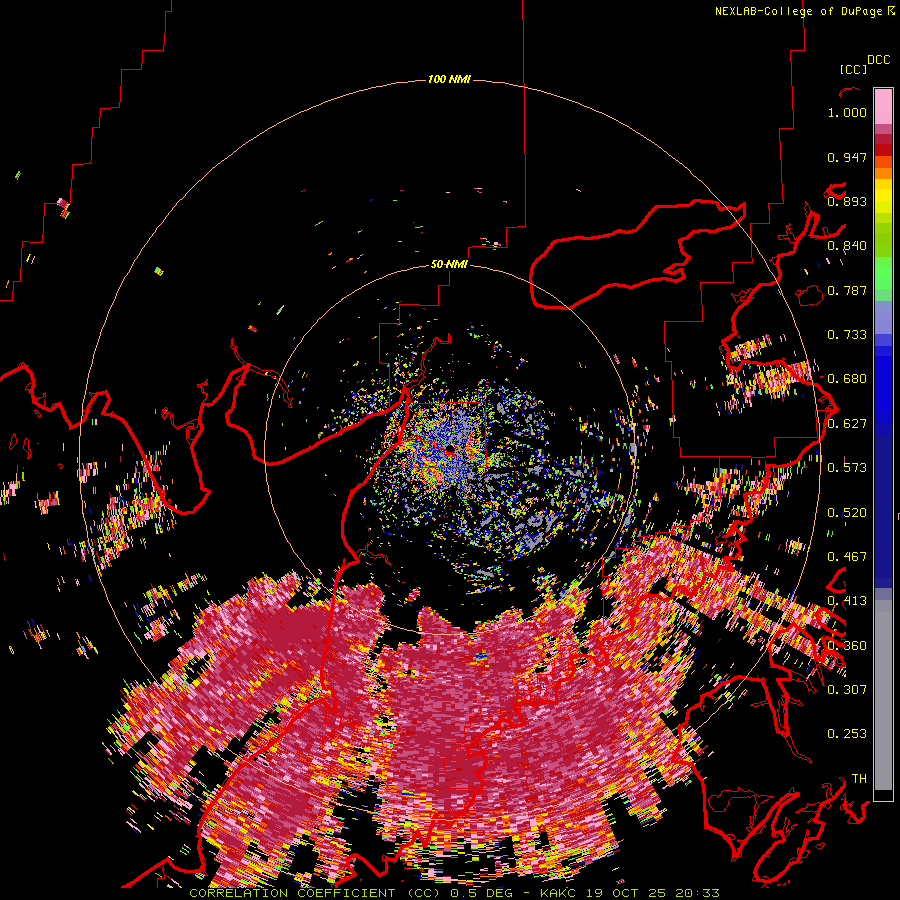Viewport: 900px width, 900px height.
Task: Pick the lavender color bar segment
Action: (x=883, y=317)
